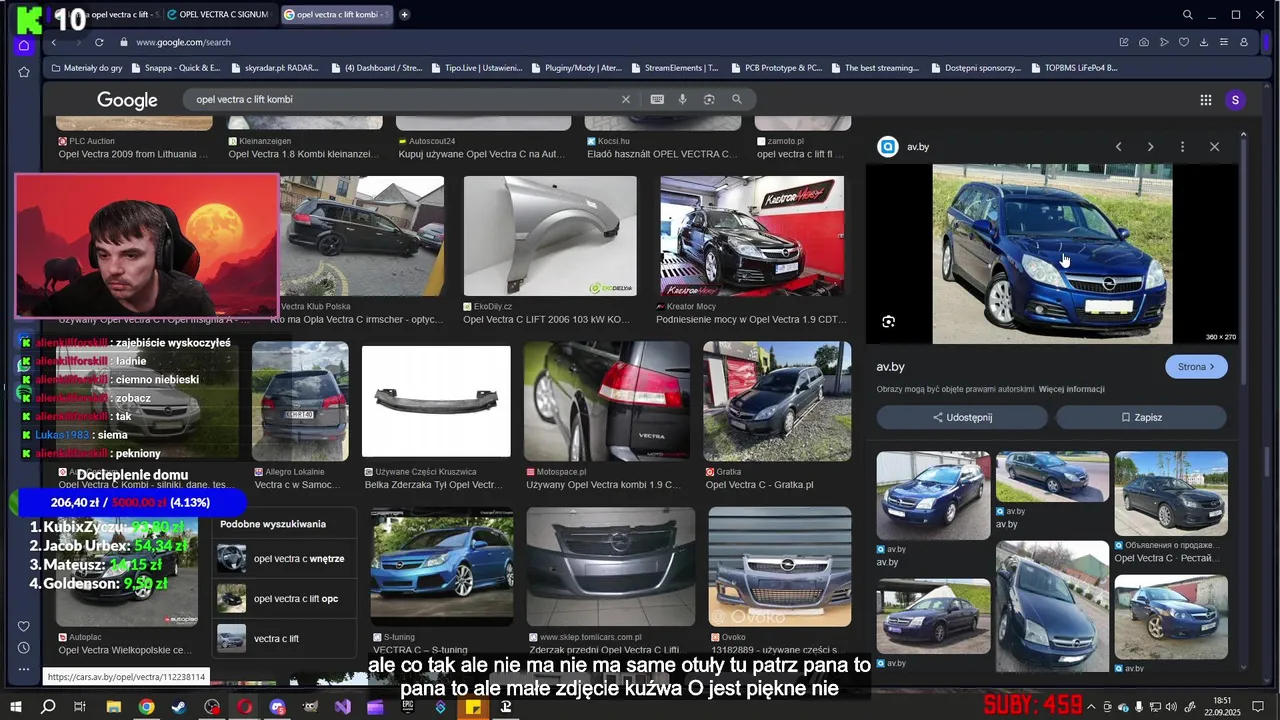Viewport: 1280px width, 720px height.
Task: Open 'Opel Vectra C - Рестай...' related image
Action: (x=1171, y=494)
